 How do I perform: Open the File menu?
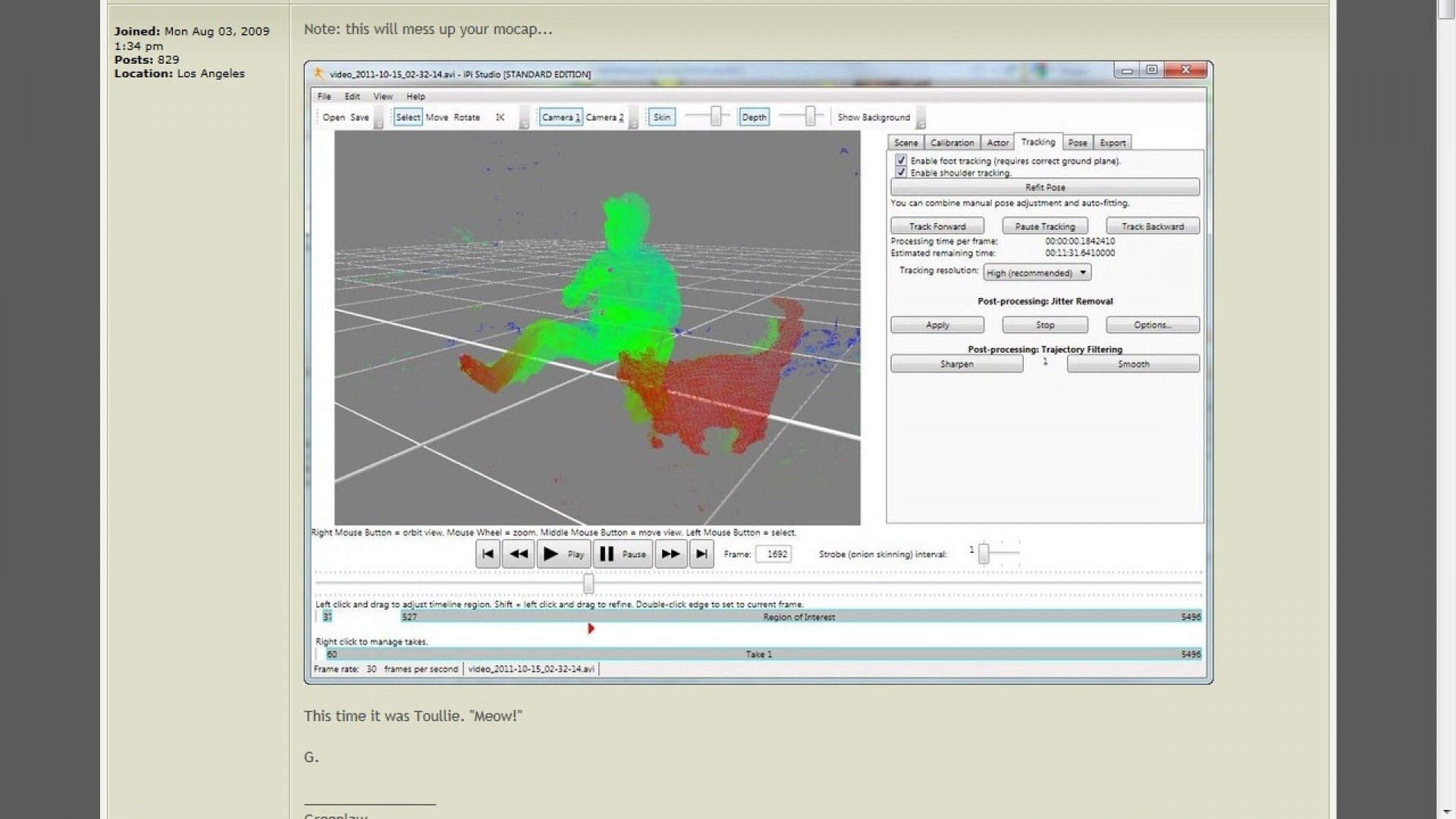(324, 96)
